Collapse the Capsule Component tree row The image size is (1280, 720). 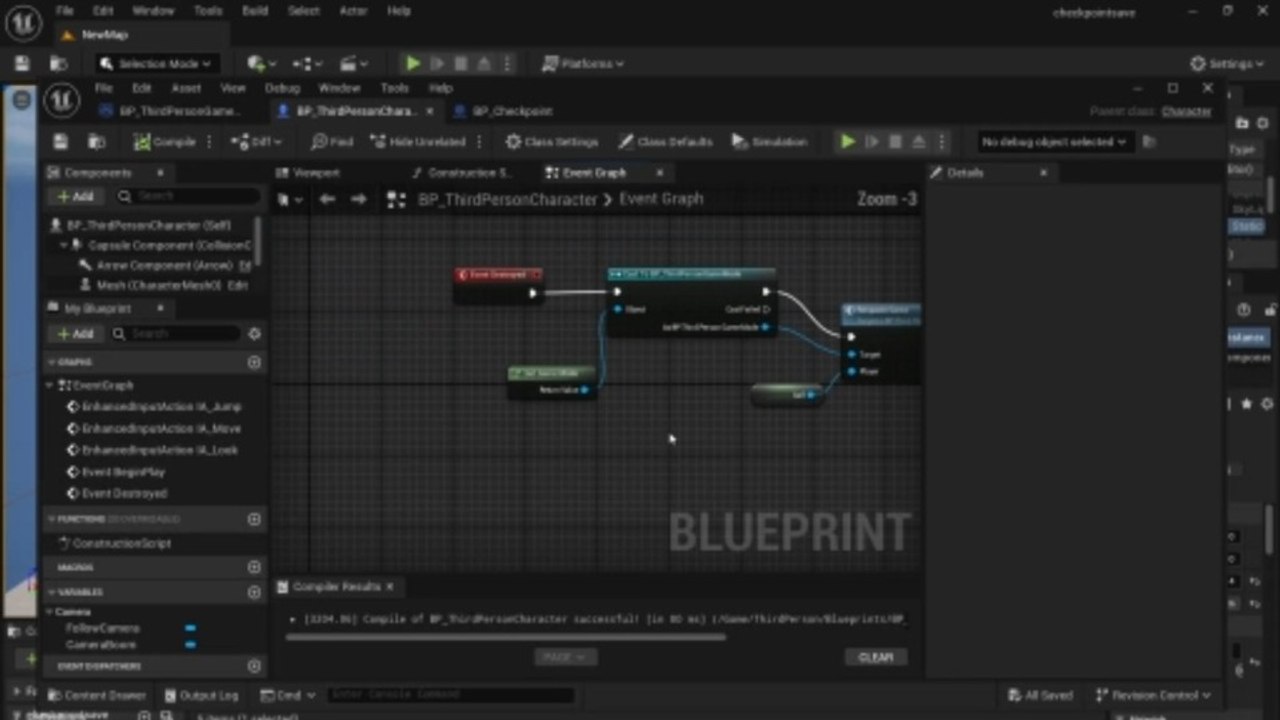coord(65,245)
